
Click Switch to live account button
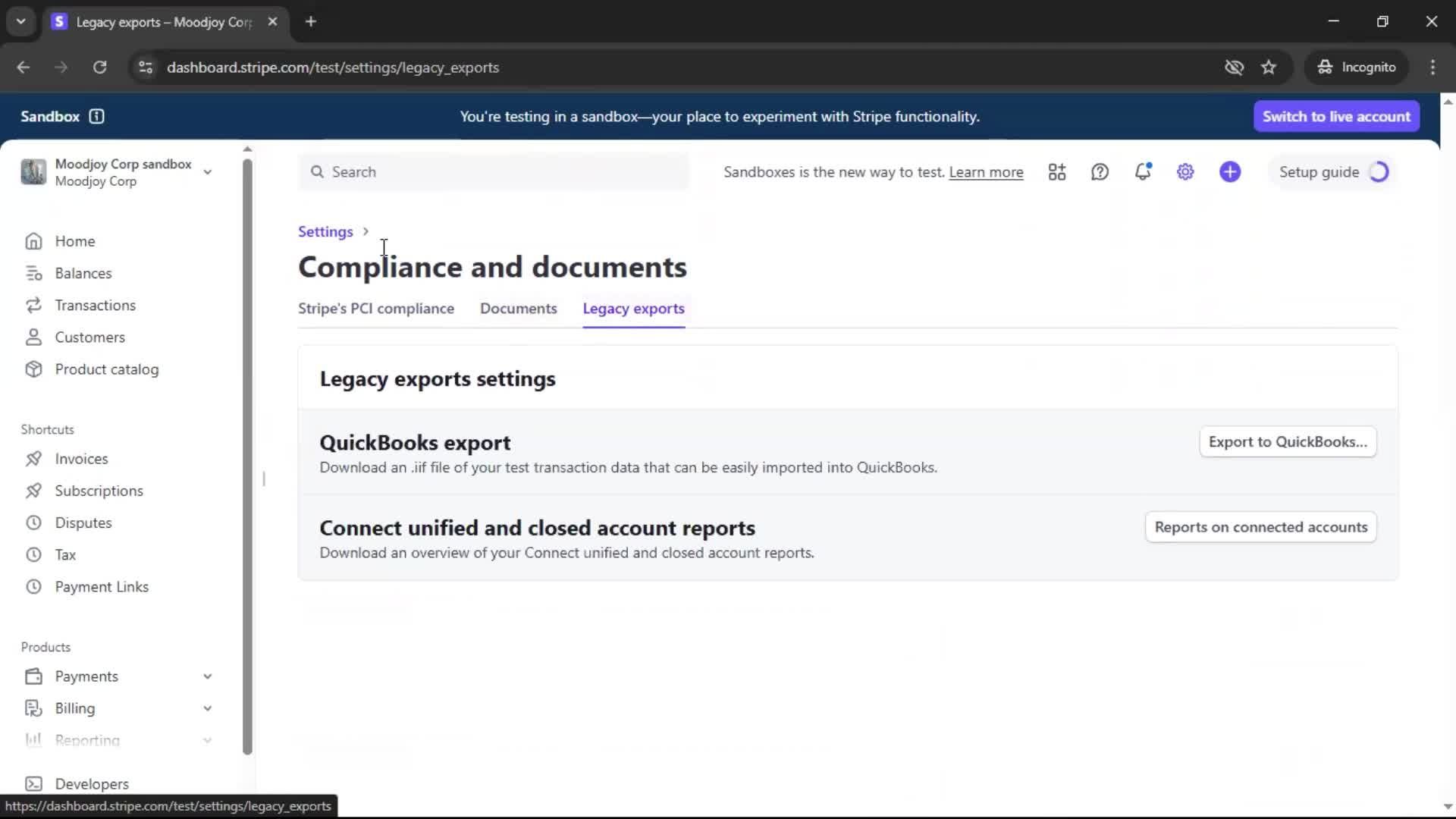pyautogui.click(x=1336, y=116)
